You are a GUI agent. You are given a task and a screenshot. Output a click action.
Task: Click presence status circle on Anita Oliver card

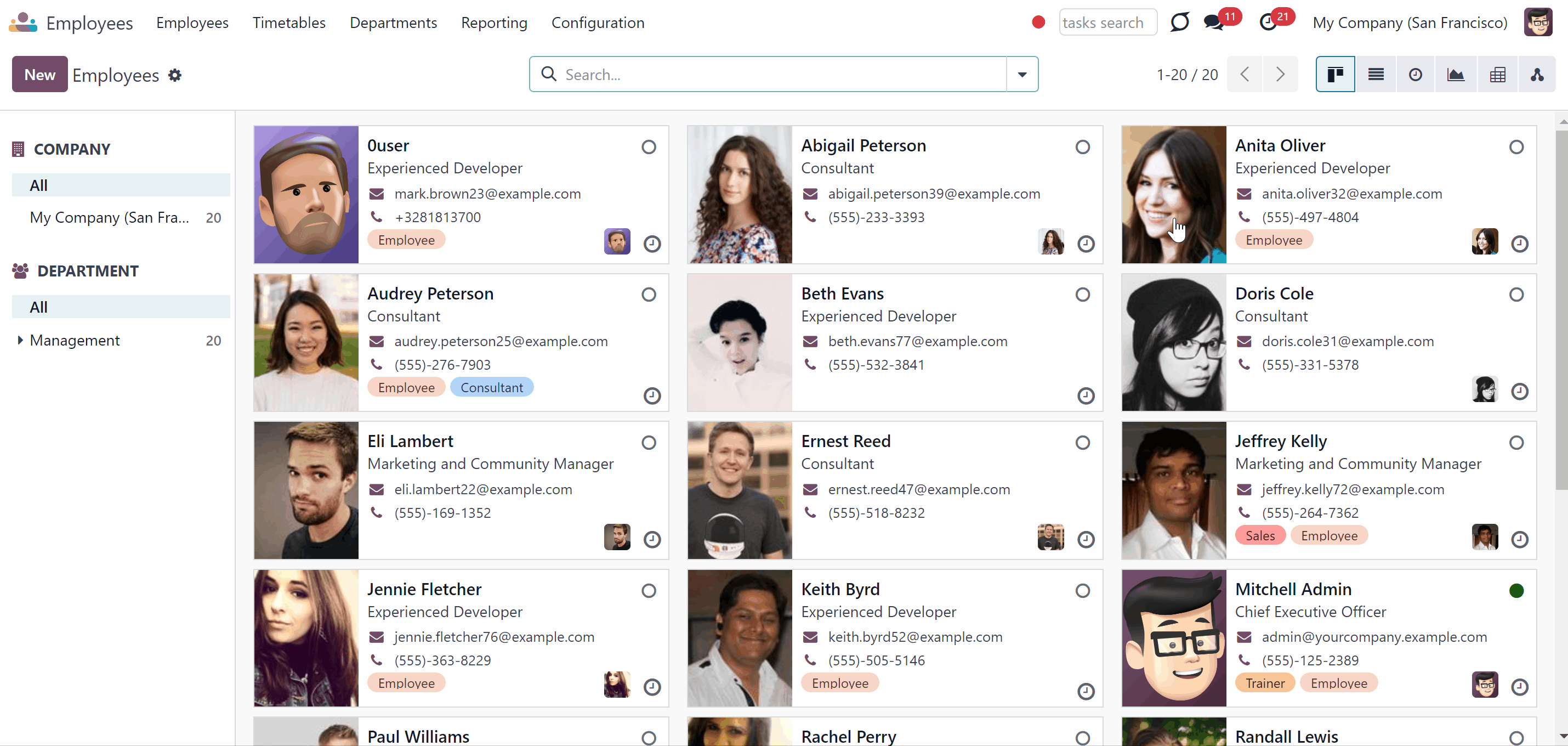[1517, 147]
